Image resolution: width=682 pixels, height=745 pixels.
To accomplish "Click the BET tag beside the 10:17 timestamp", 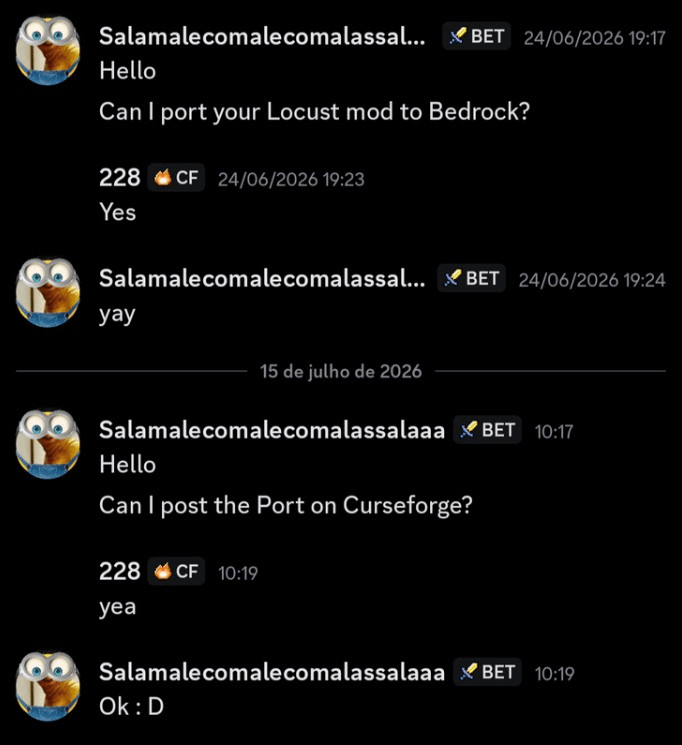I will click(487, 430).
